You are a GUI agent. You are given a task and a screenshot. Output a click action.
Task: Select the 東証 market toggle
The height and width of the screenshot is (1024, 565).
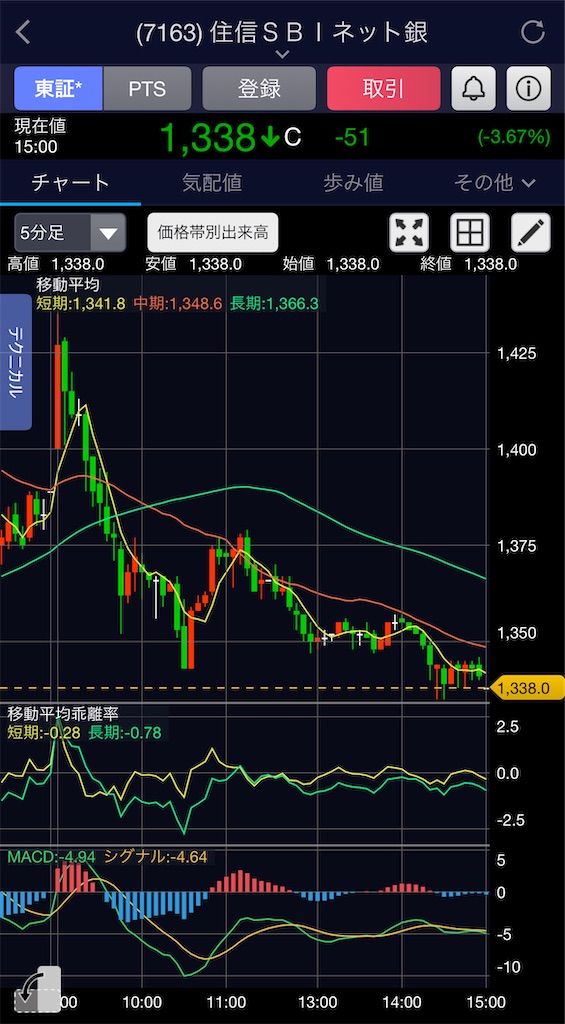[x=58, y=88]
